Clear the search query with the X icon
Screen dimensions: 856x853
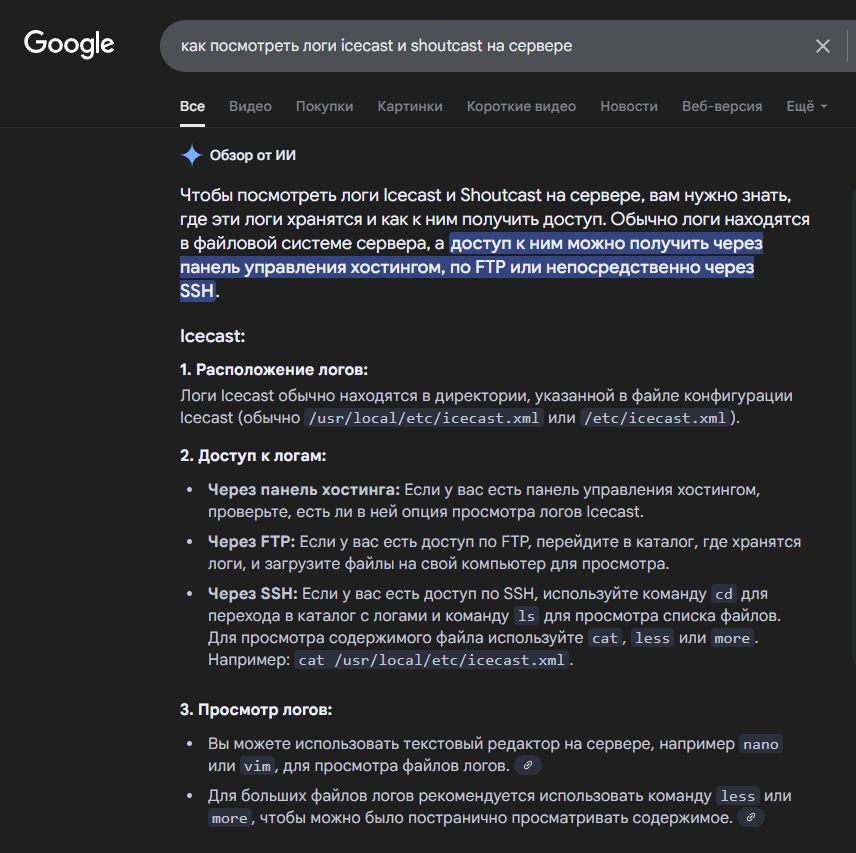click(x=823, y=46)
